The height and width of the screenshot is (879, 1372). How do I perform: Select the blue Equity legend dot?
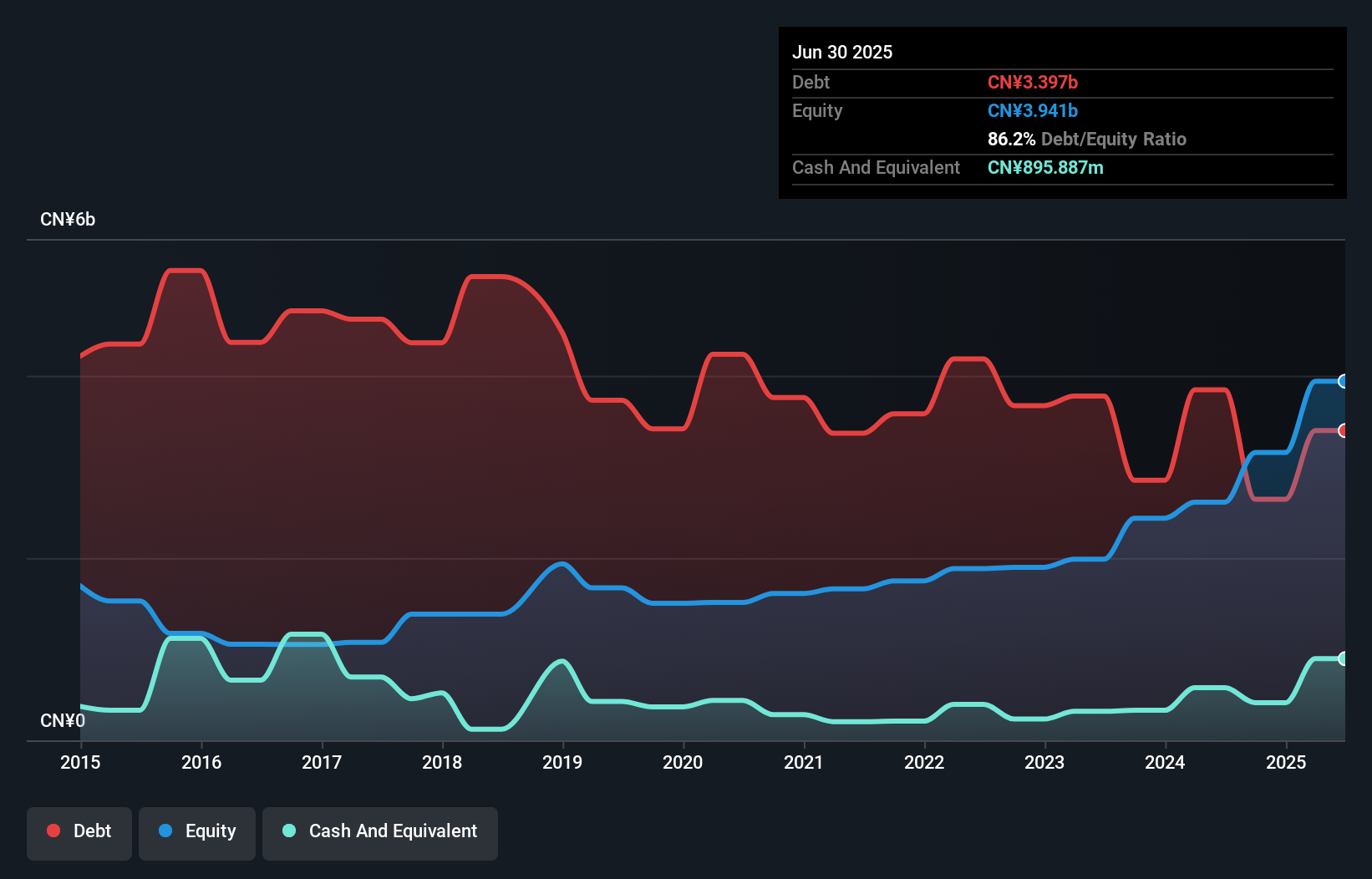[165, 831]
